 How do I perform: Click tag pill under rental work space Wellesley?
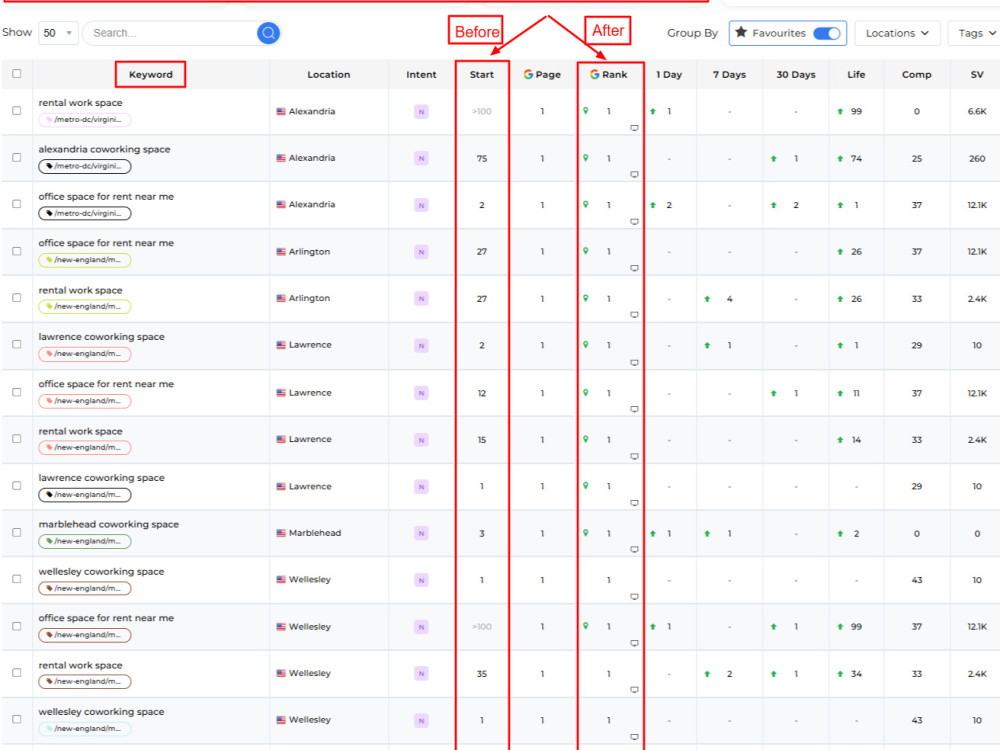[85, 682]
